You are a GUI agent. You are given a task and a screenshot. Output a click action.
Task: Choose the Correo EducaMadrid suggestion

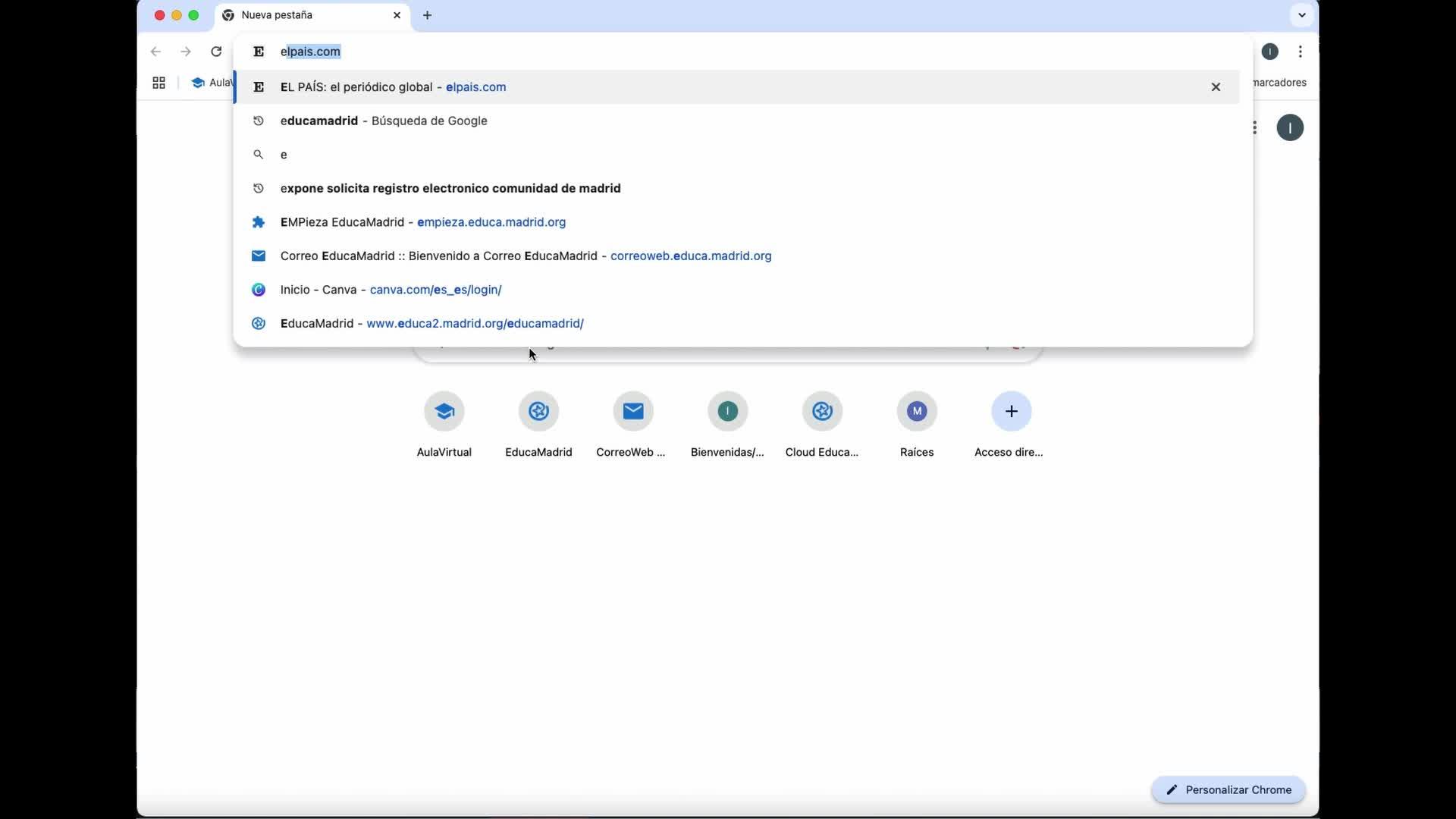(525, 256)
